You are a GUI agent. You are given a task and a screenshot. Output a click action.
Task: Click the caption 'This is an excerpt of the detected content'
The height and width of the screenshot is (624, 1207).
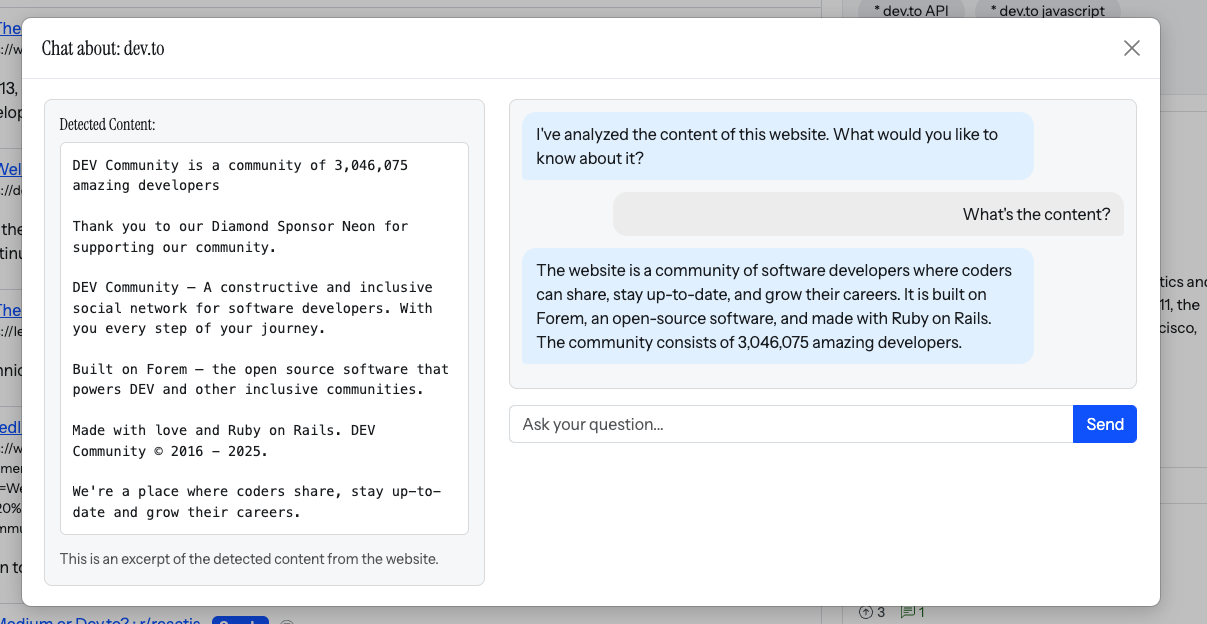pyautogui.click(x=249, y=559)
